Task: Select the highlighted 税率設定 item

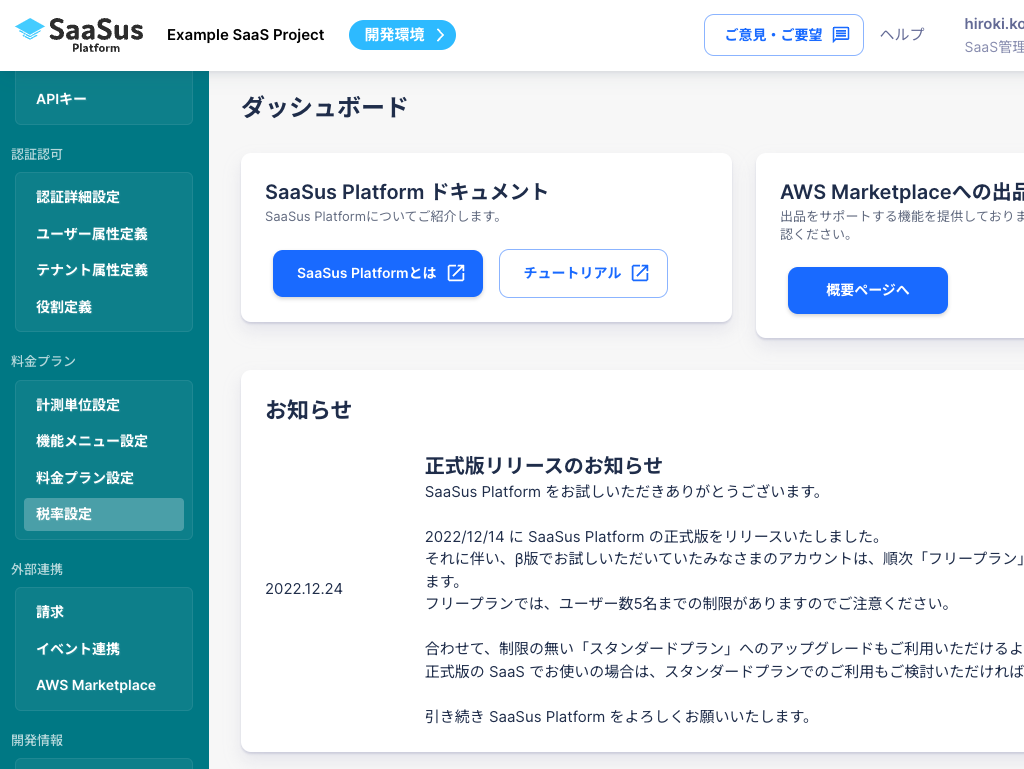Action: (104, 514)
